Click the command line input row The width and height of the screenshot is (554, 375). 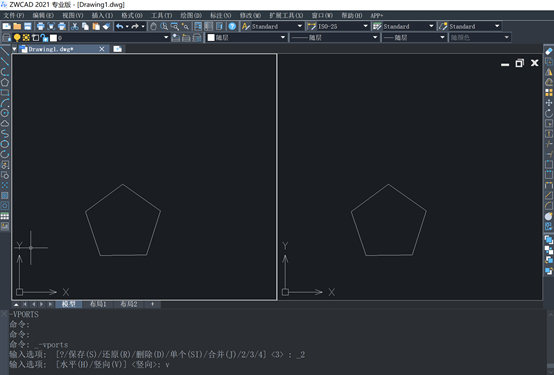[278, 364]
